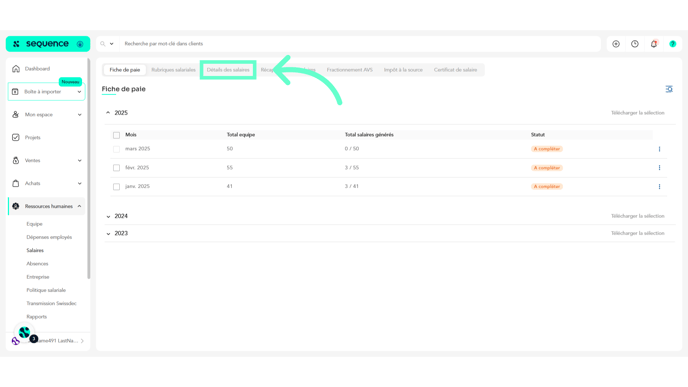Expand the Achats chevron
This screenshot has height=387, width=688.
coord(79,183)
